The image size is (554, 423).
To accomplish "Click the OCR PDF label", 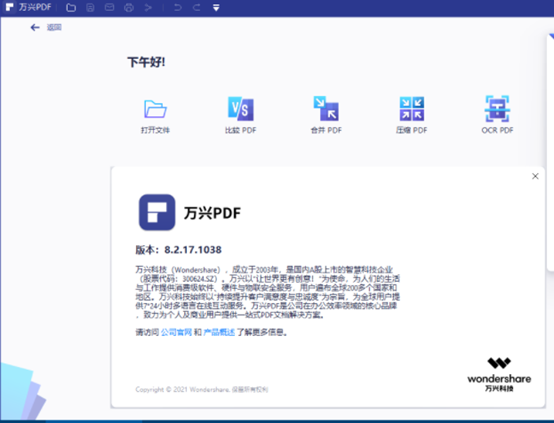I will [x=497, y=130].
